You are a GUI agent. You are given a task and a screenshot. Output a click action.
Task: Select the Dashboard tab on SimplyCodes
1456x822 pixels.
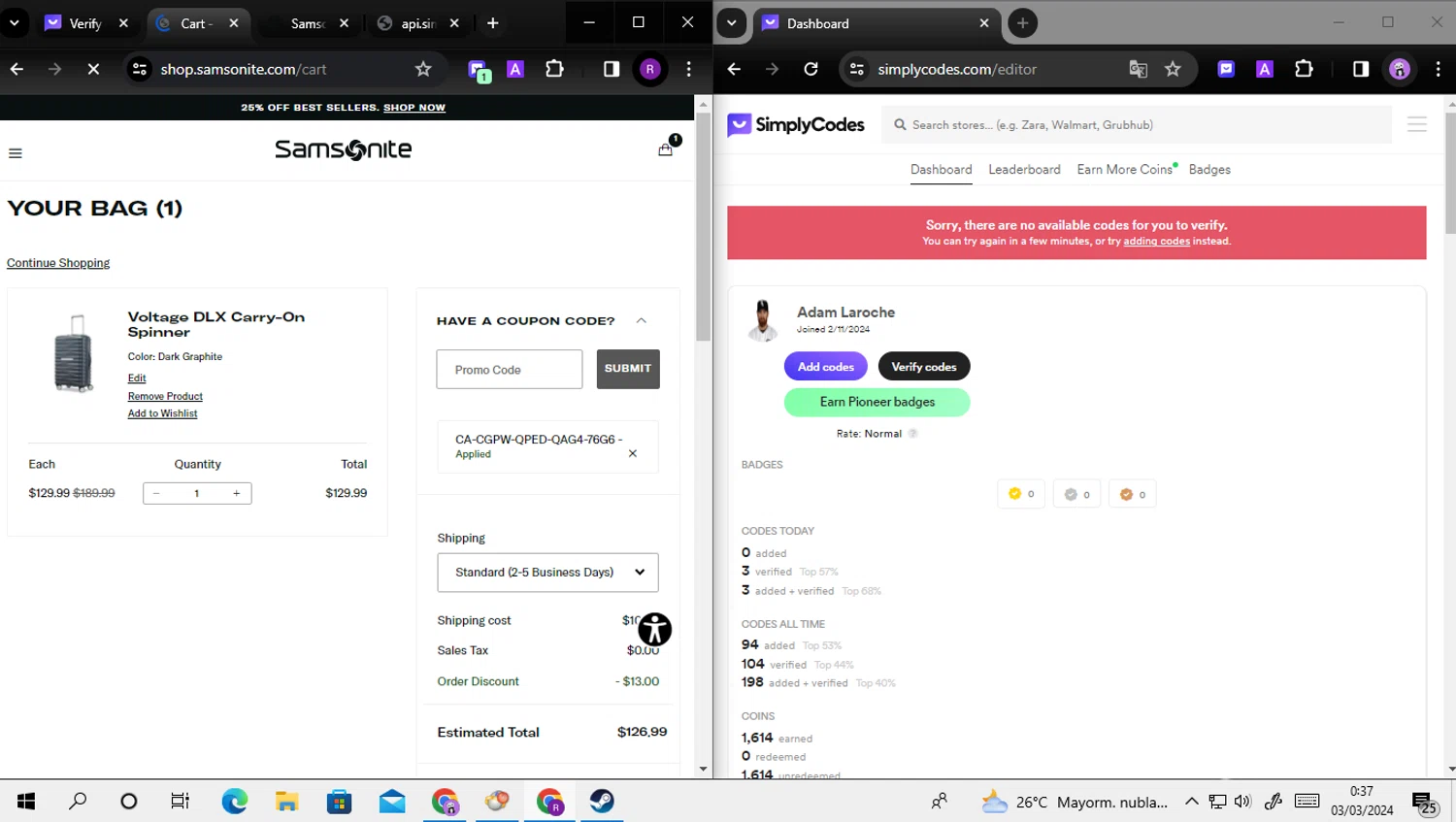(x=941, y=170)
